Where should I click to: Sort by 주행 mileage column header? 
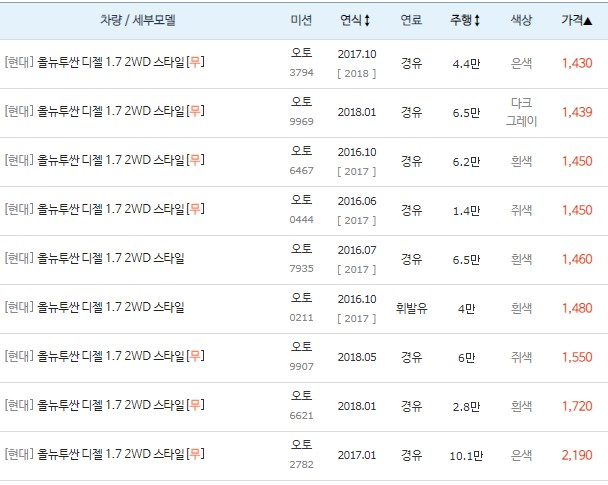point(465,20)
